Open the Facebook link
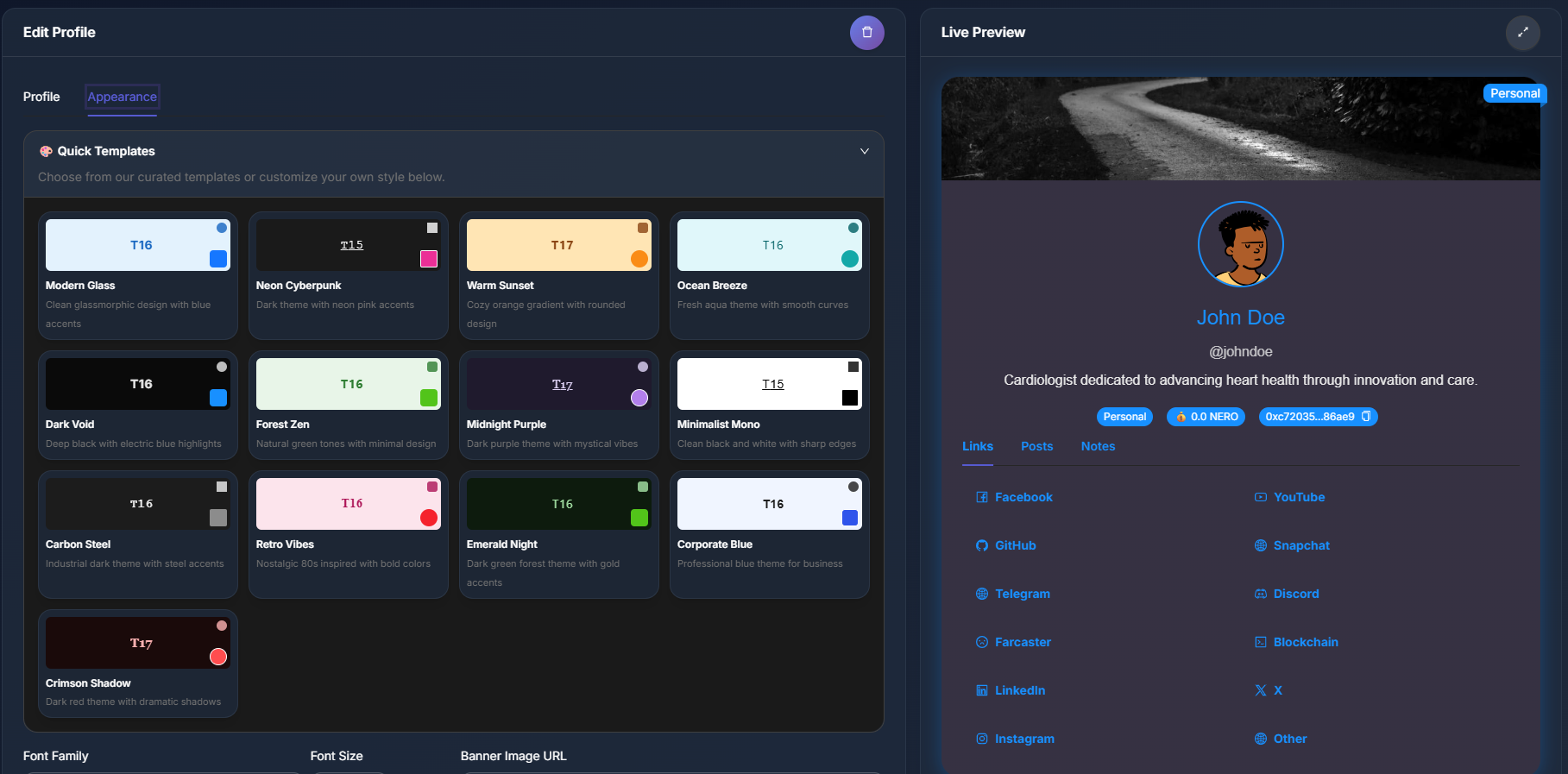The image size is (1568, 774). pos(1023,497)
